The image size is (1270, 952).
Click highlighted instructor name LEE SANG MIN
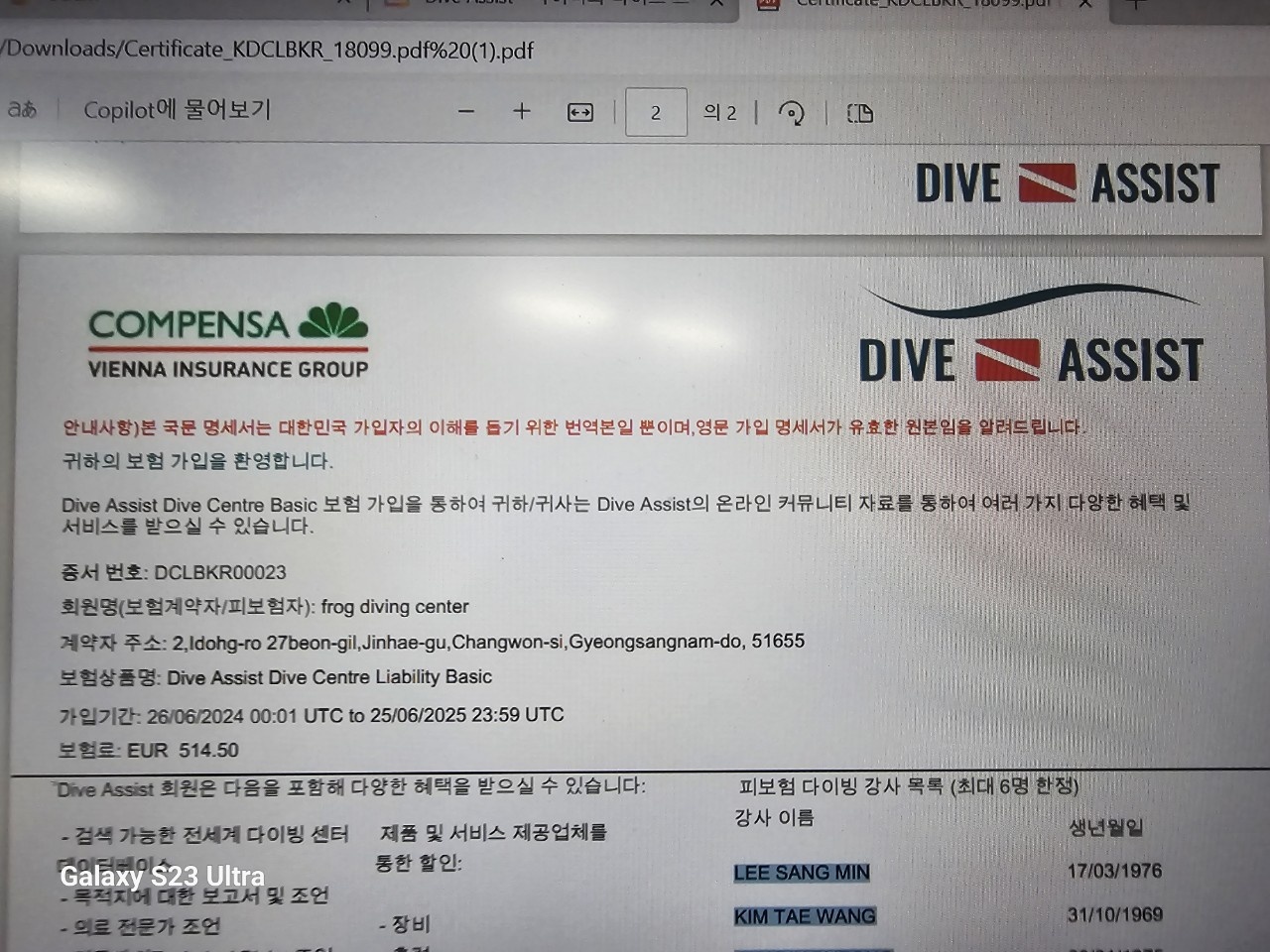802,873
